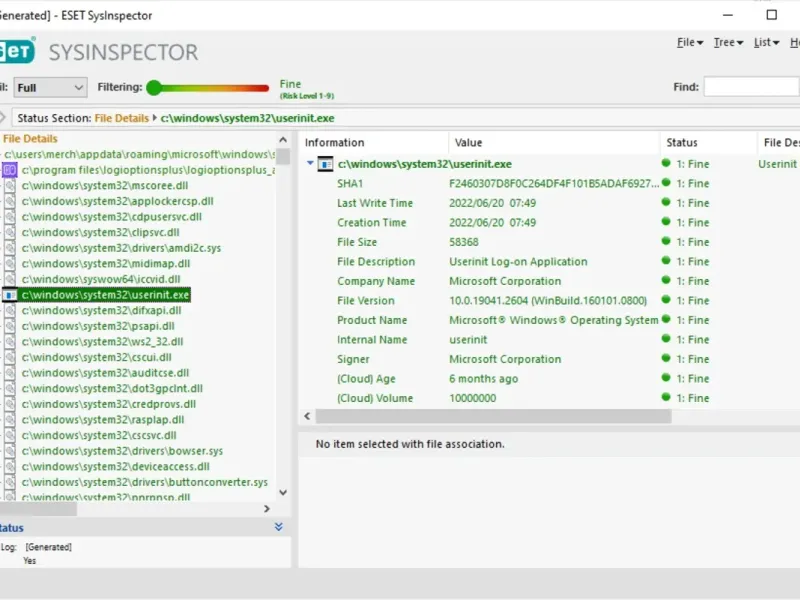Screen dimensions: 800x600
Task: Click the File Details tree header
Action: 30,139
